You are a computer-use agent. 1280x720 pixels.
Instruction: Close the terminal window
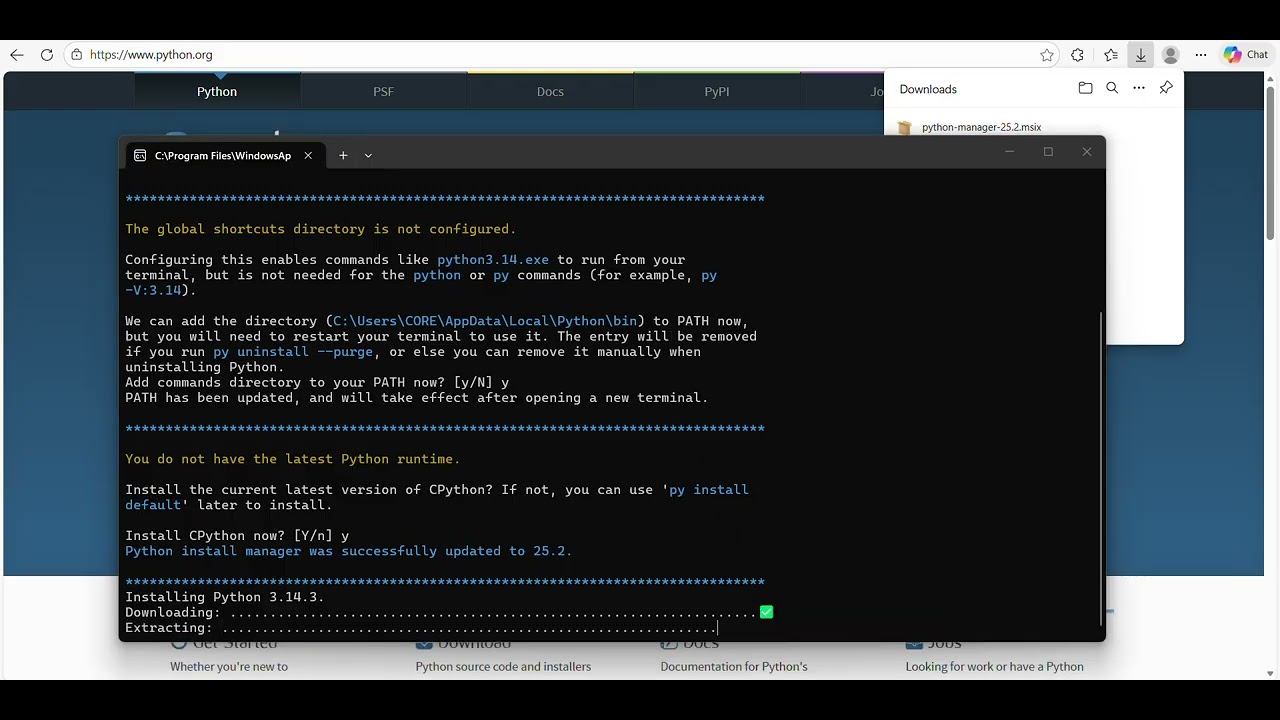click(x=1087, y=152)
